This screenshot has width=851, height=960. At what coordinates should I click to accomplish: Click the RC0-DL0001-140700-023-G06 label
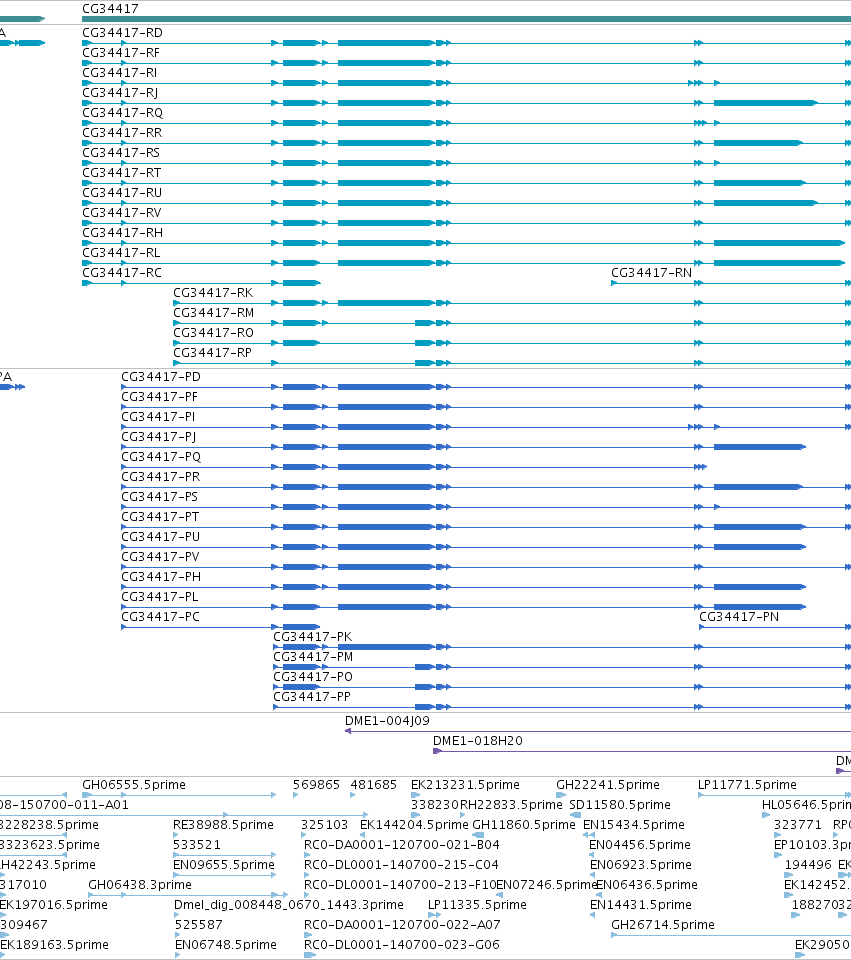[402, 945]
